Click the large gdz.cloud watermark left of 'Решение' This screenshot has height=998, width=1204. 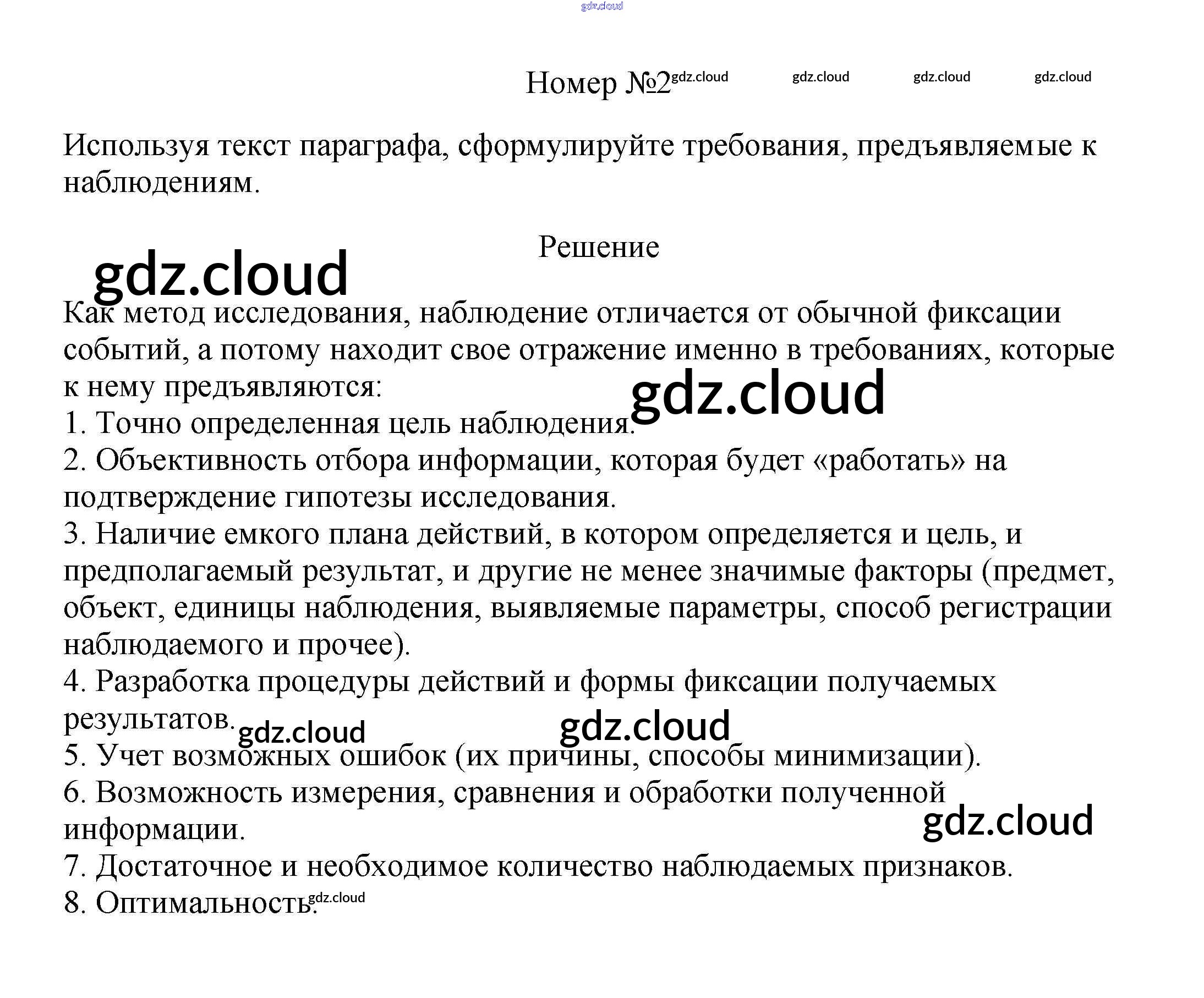[221, 275]
